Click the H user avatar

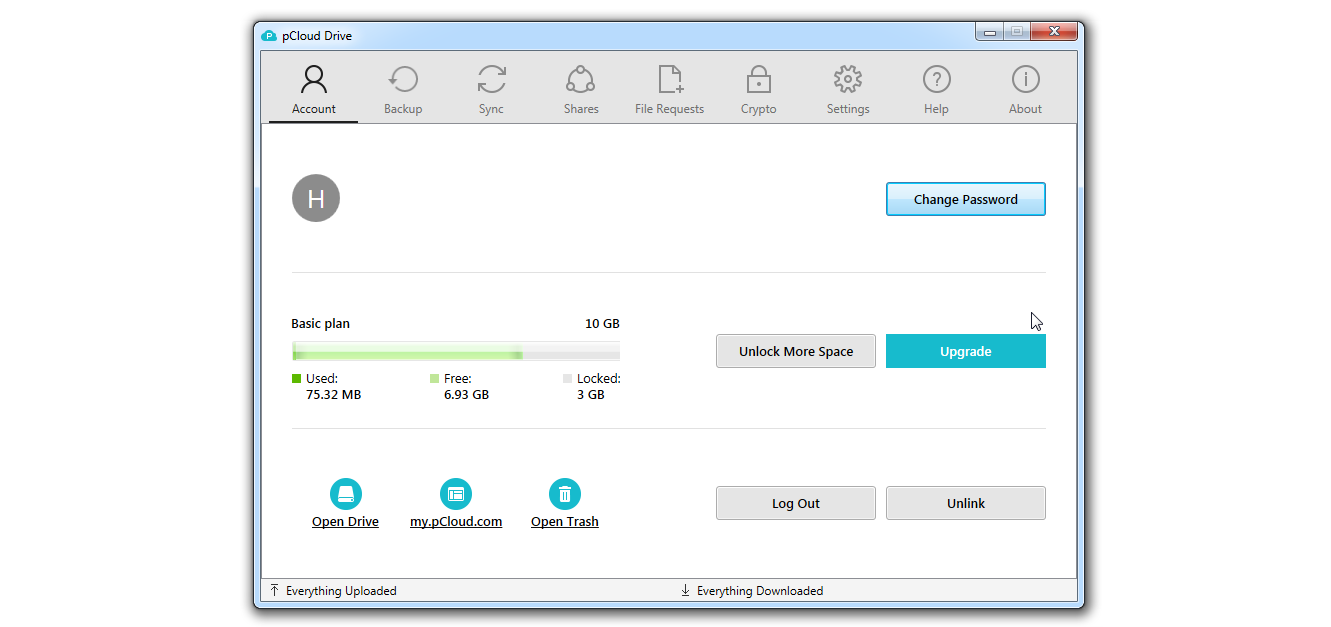point(316,198)
